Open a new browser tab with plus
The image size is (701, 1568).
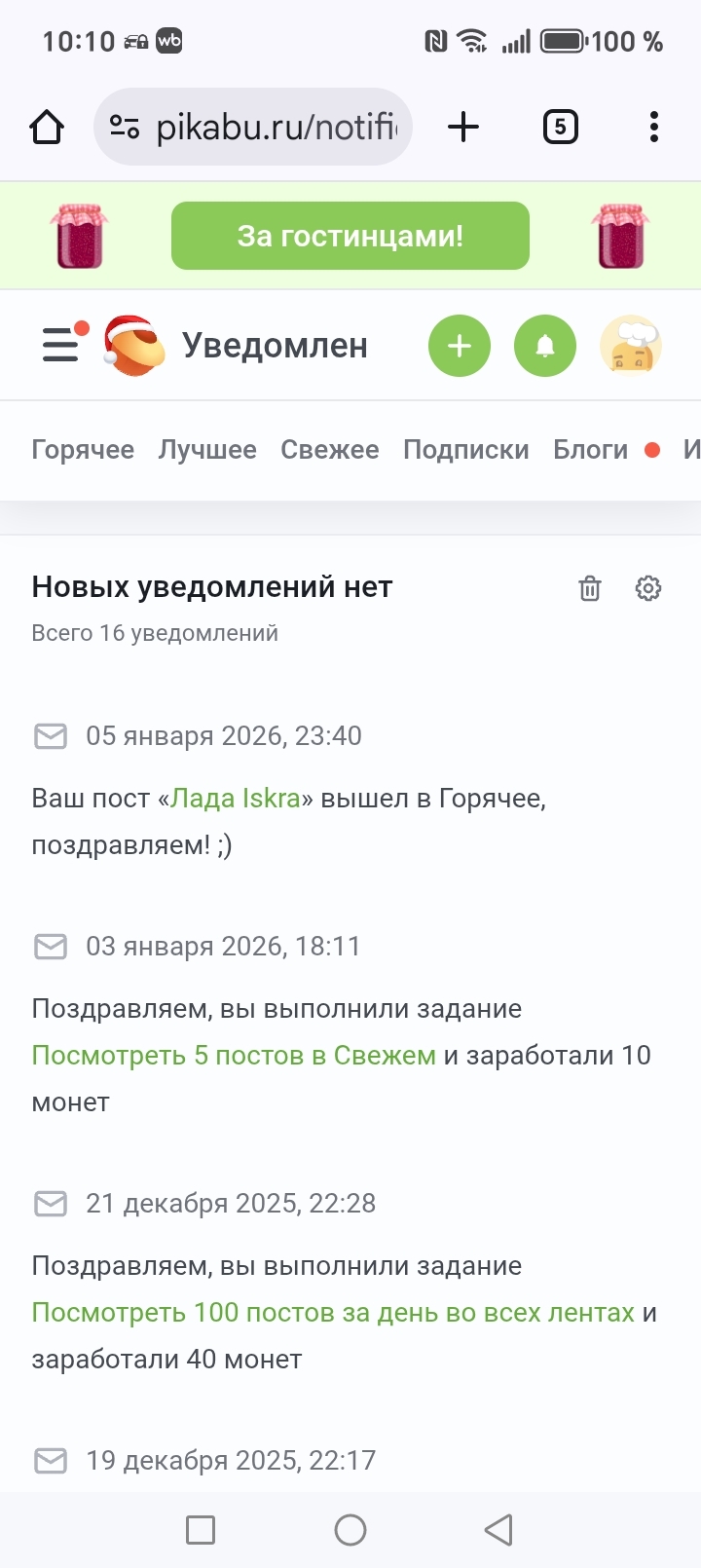(463, 127)
